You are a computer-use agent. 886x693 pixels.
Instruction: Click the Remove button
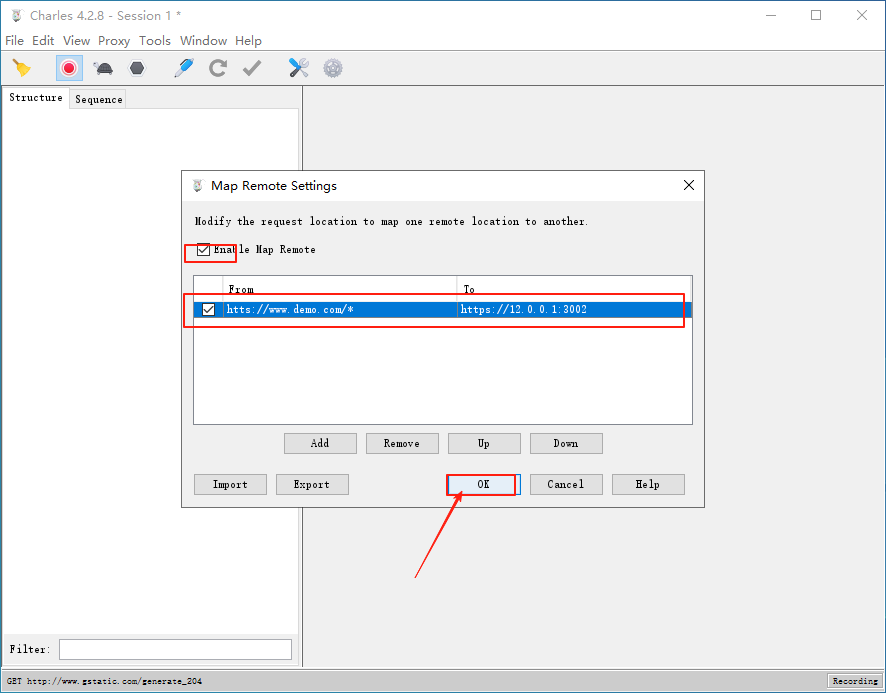point(402,443)
